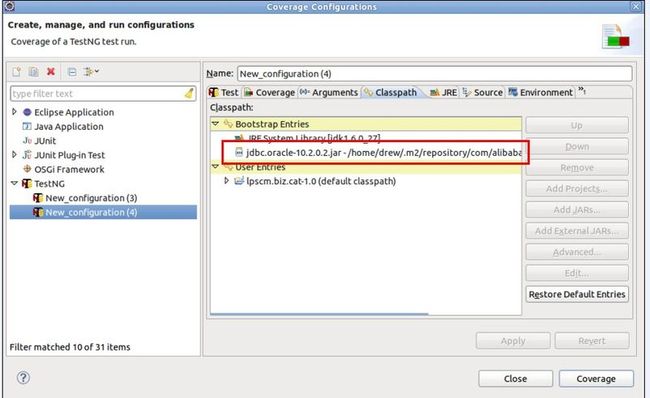This screenshot has width=650, height=398.
Task: Switch to the Environment tab
Action: [x=541, y=92]
